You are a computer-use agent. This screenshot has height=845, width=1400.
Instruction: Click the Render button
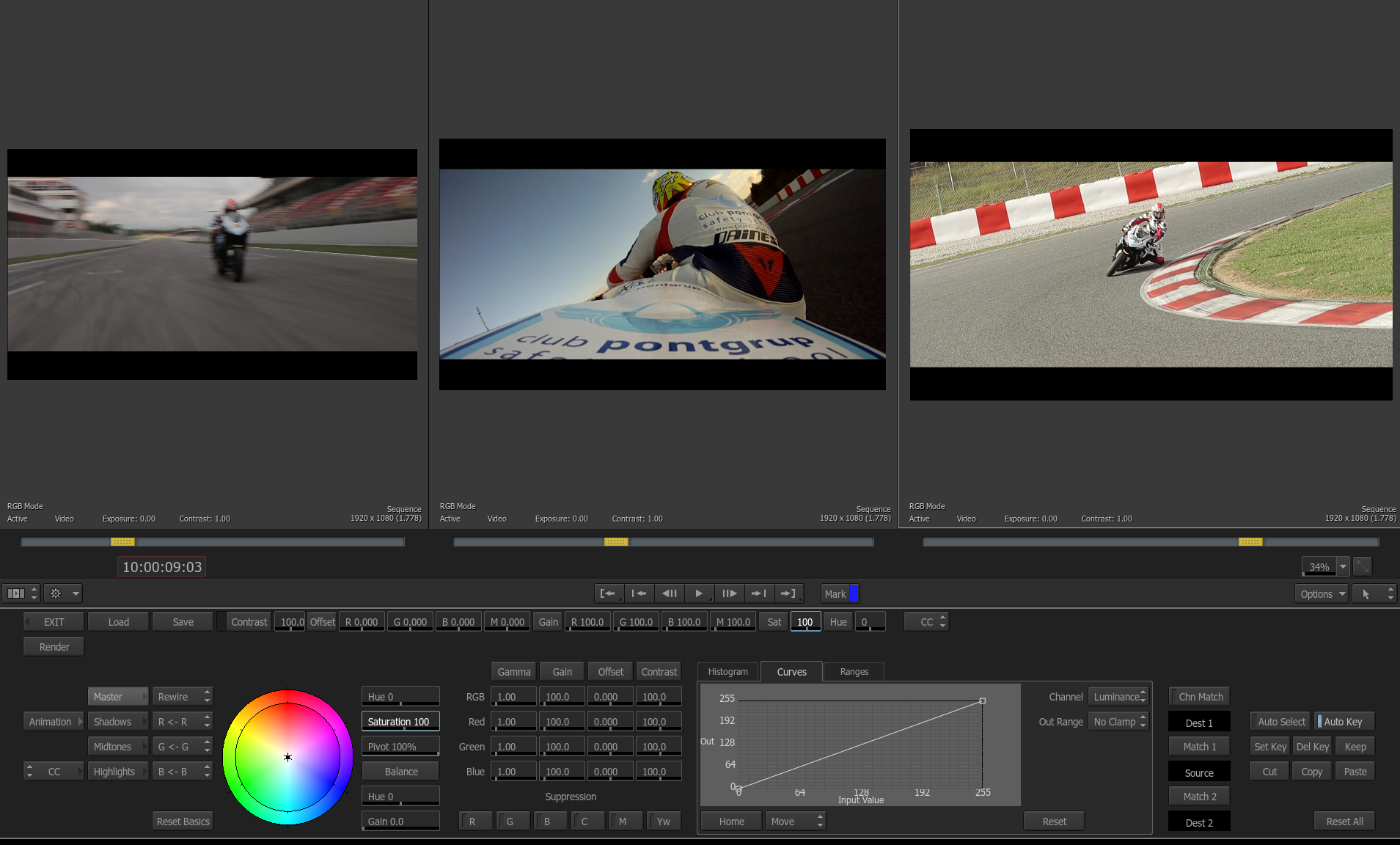coord(54,647)
